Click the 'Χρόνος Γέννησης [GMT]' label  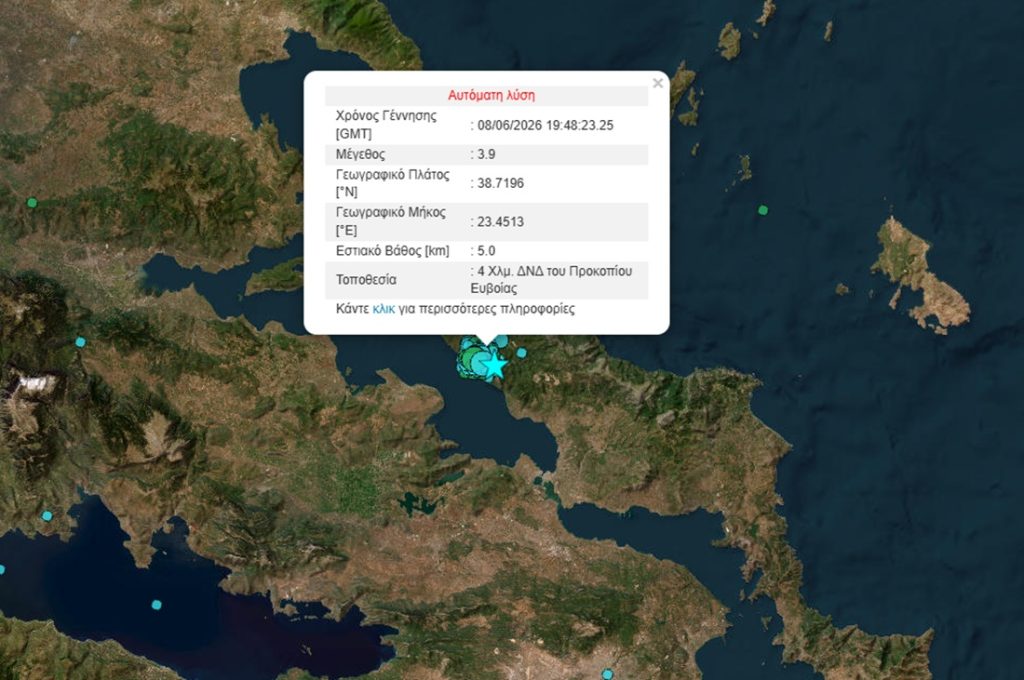point(386,125)
